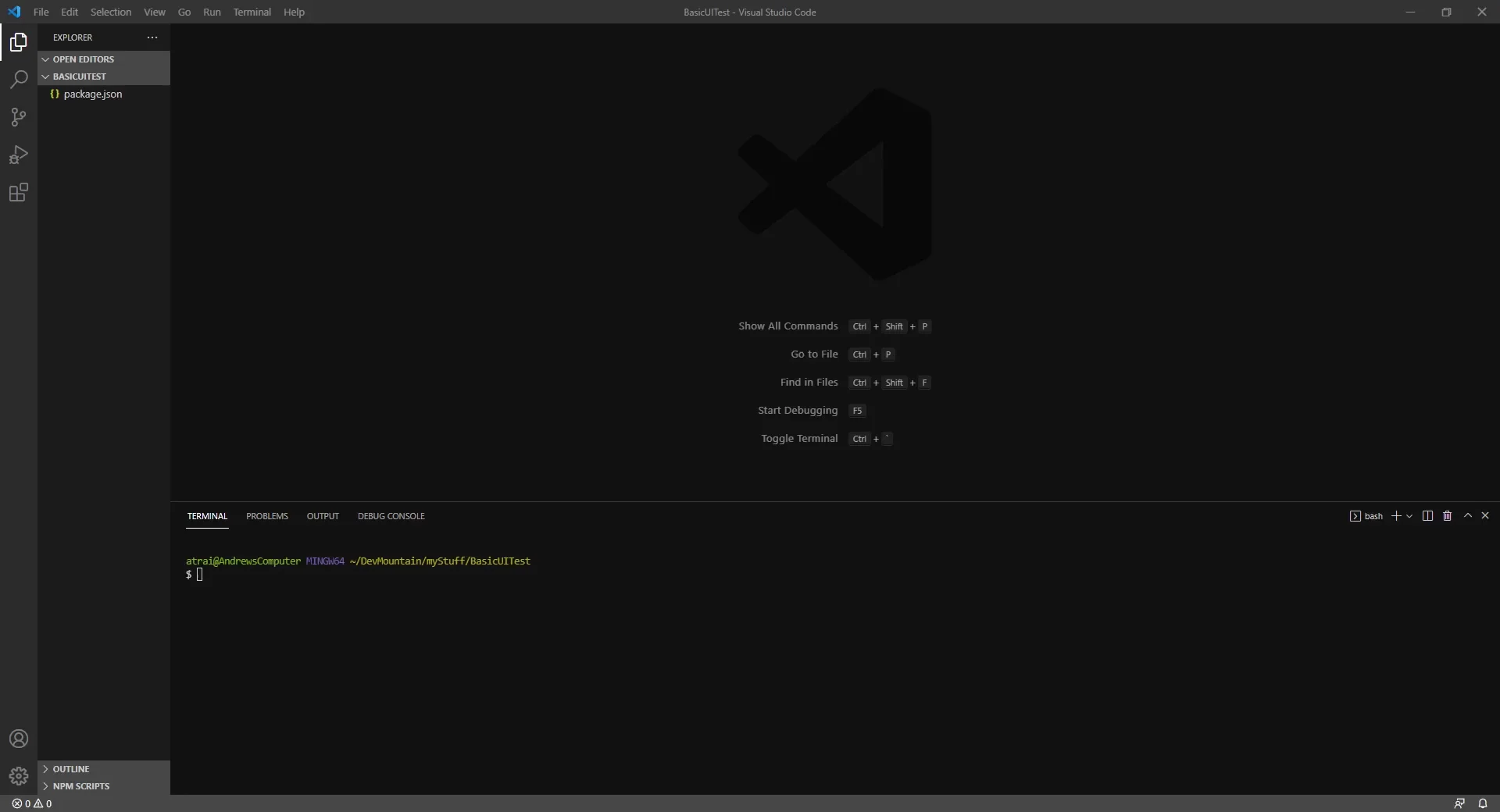Switch to the Terminal panel tab
The width and height of the screenshot is (1500, 812).
207,516
